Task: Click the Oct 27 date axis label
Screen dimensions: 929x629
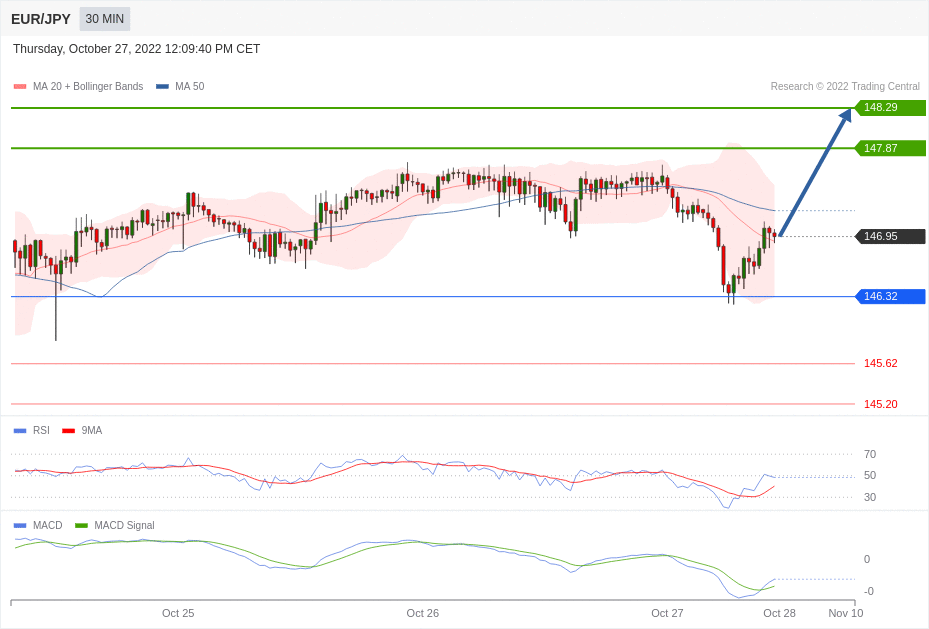Action: click(667, 613)
